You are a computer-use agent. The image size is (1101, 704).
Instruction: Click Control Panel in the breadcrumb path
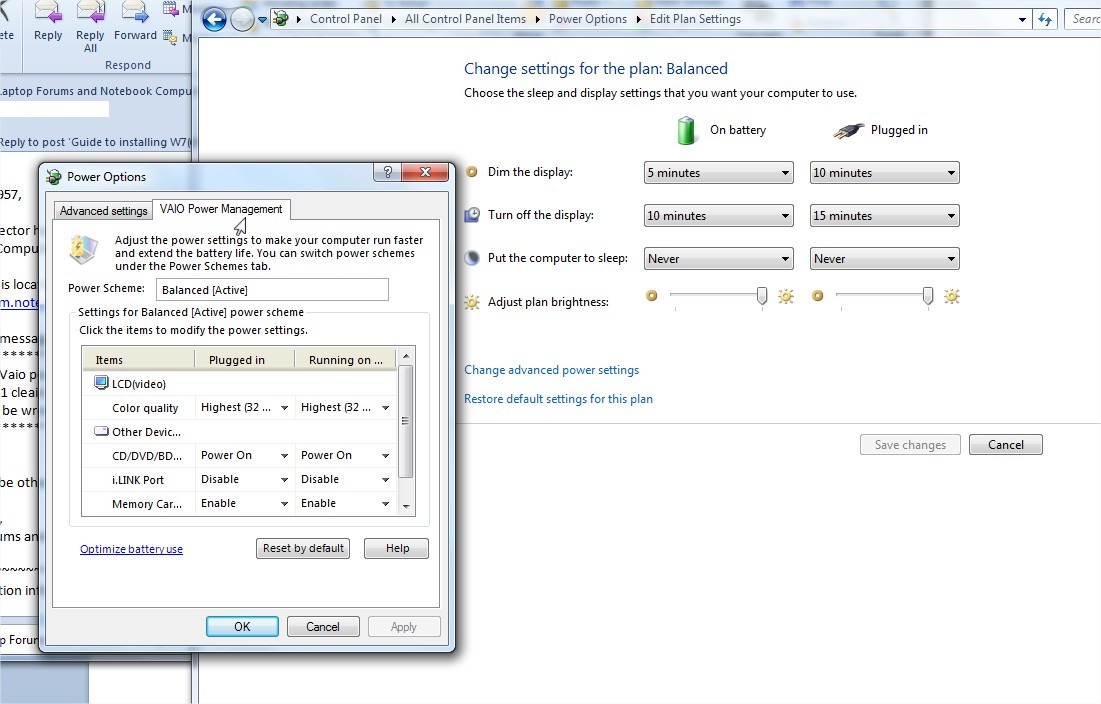pos(346,19)
